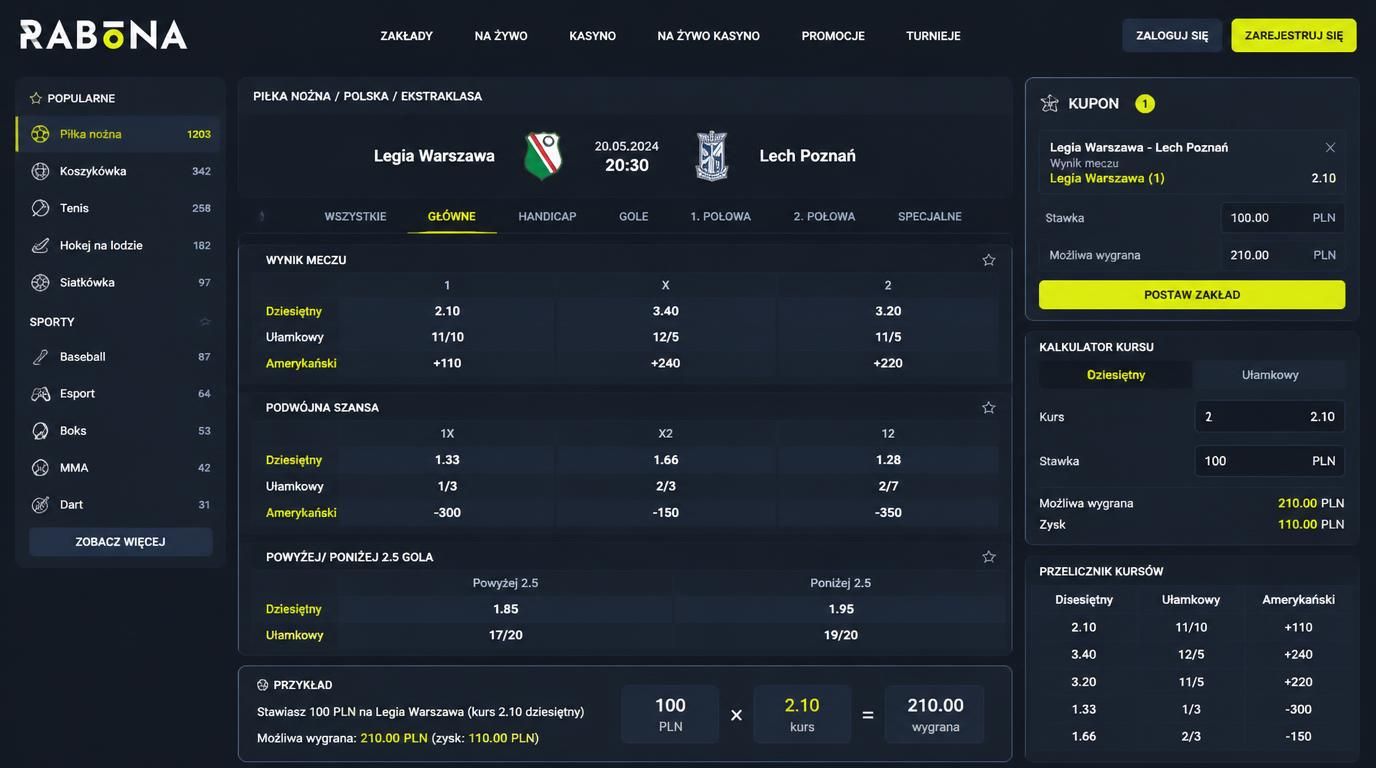Click the Legia Warszawa team crest
The image size is (1376, 768).
pyautogui.click(x=543, y=156)
